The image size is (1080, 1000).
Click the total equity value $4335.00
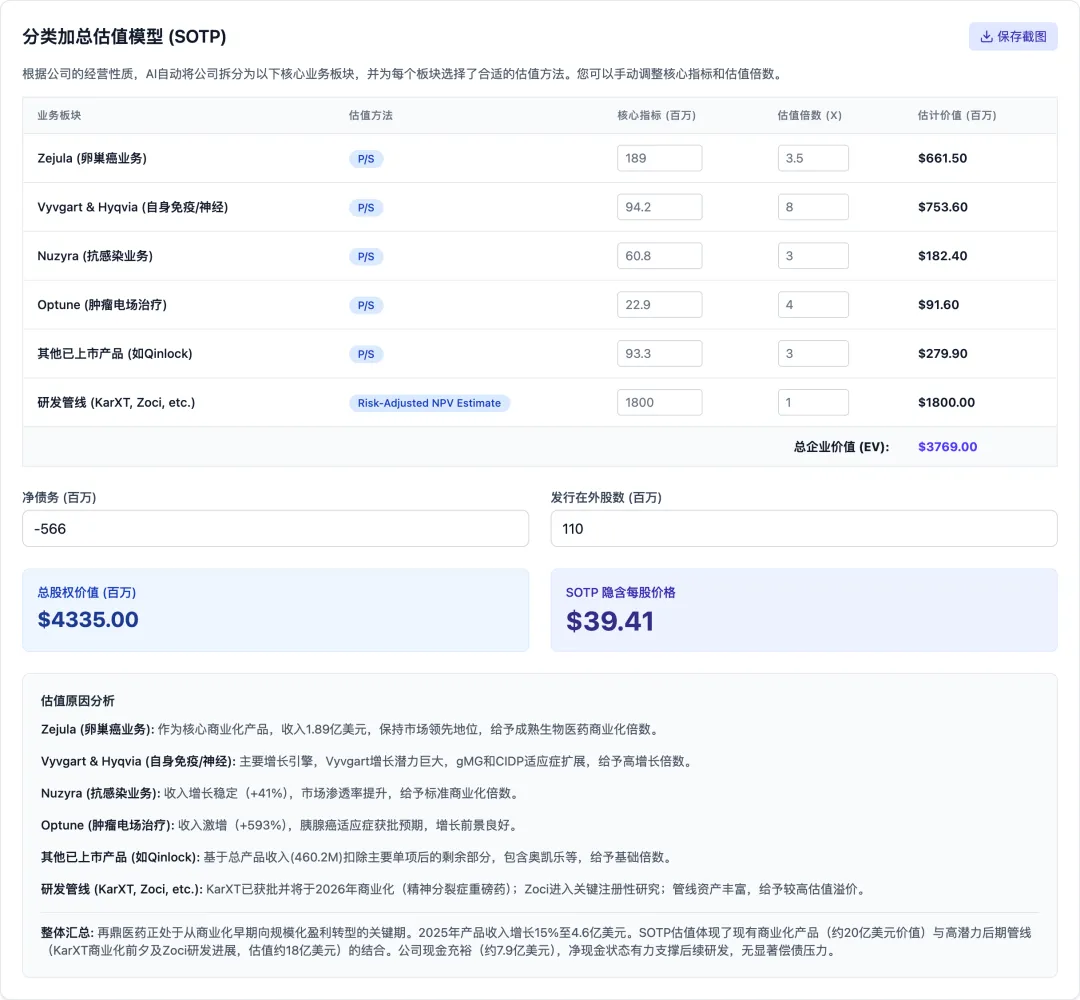(88, 619)
